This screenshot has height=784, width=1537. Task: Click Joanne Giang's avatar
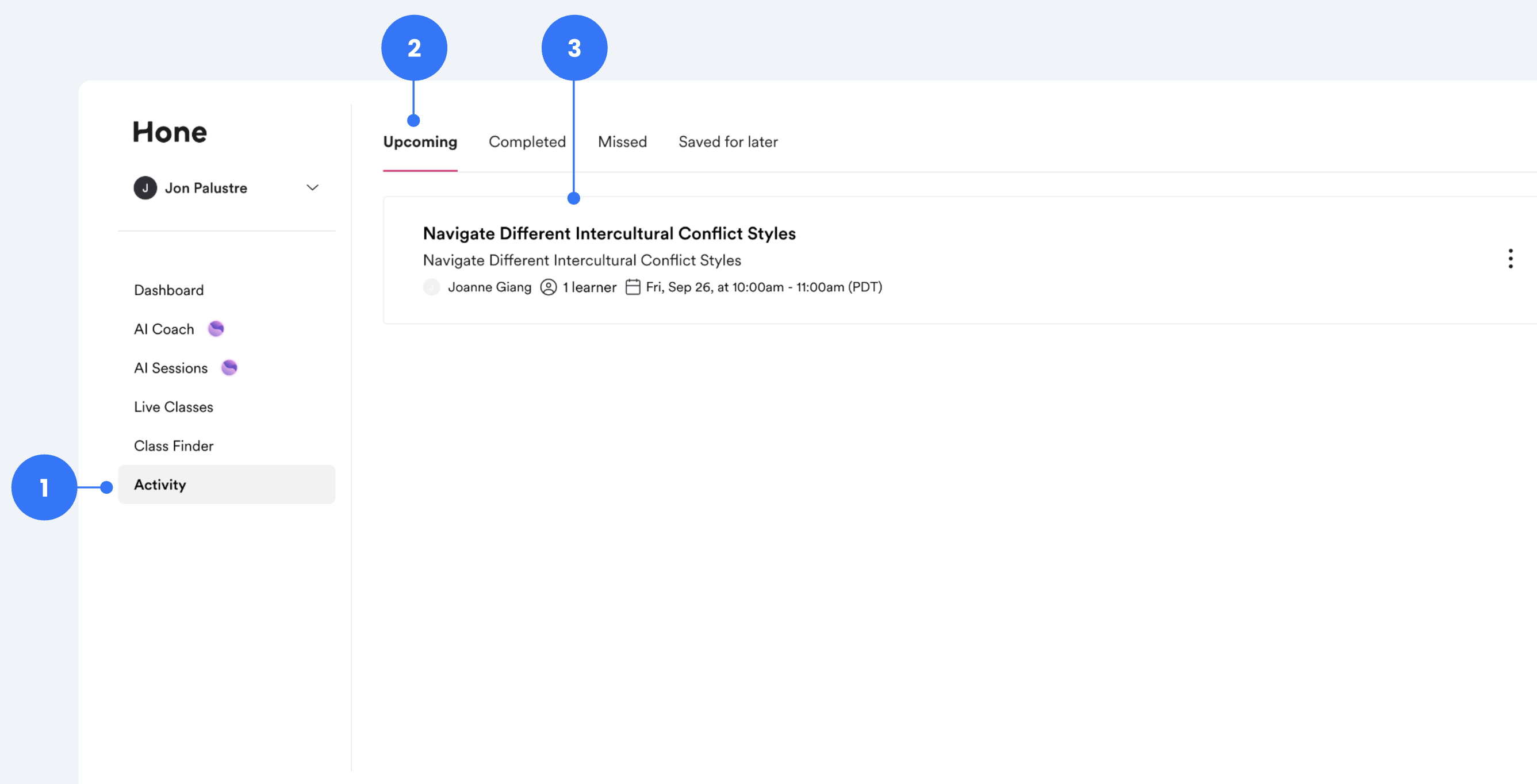[431, 287]
